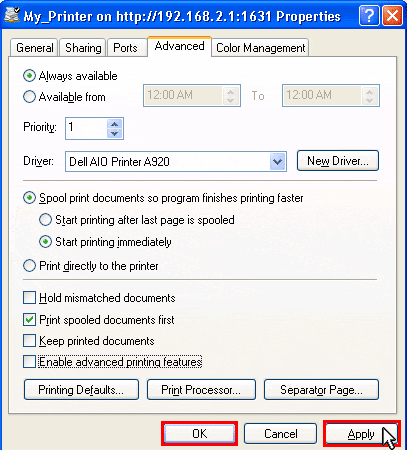Viewport: 407px width, 450px height.
Task: Open the Color Management tab
Action: point(260,48)
